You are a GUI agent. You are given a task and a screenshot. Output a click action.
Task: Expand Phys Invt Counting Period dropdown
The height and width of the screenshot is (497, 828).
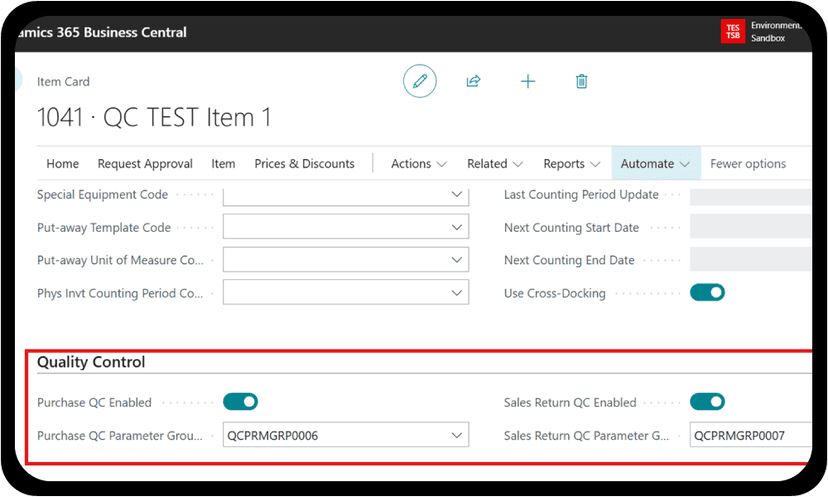pyautogui.click(x=457, y=293)
